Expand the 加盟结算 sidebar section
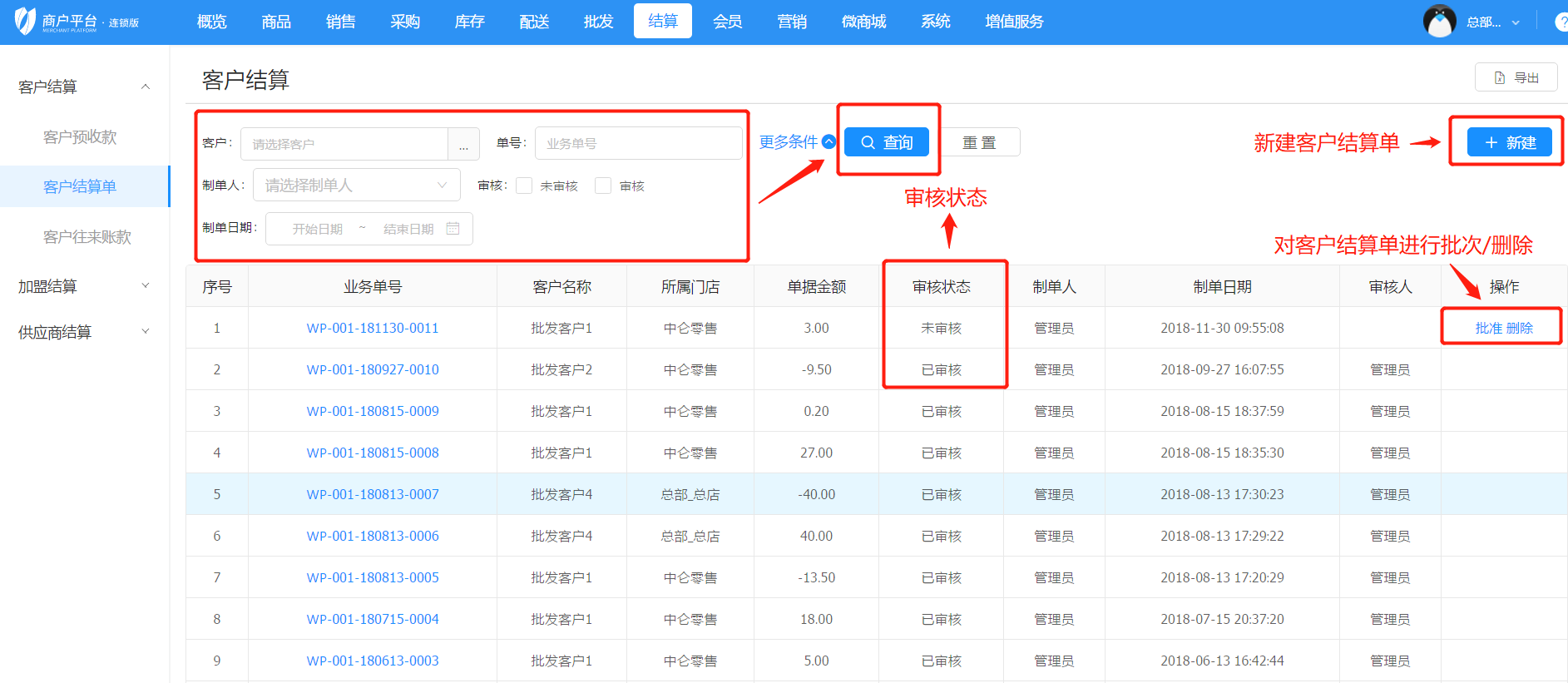 (x=83, y=286)
